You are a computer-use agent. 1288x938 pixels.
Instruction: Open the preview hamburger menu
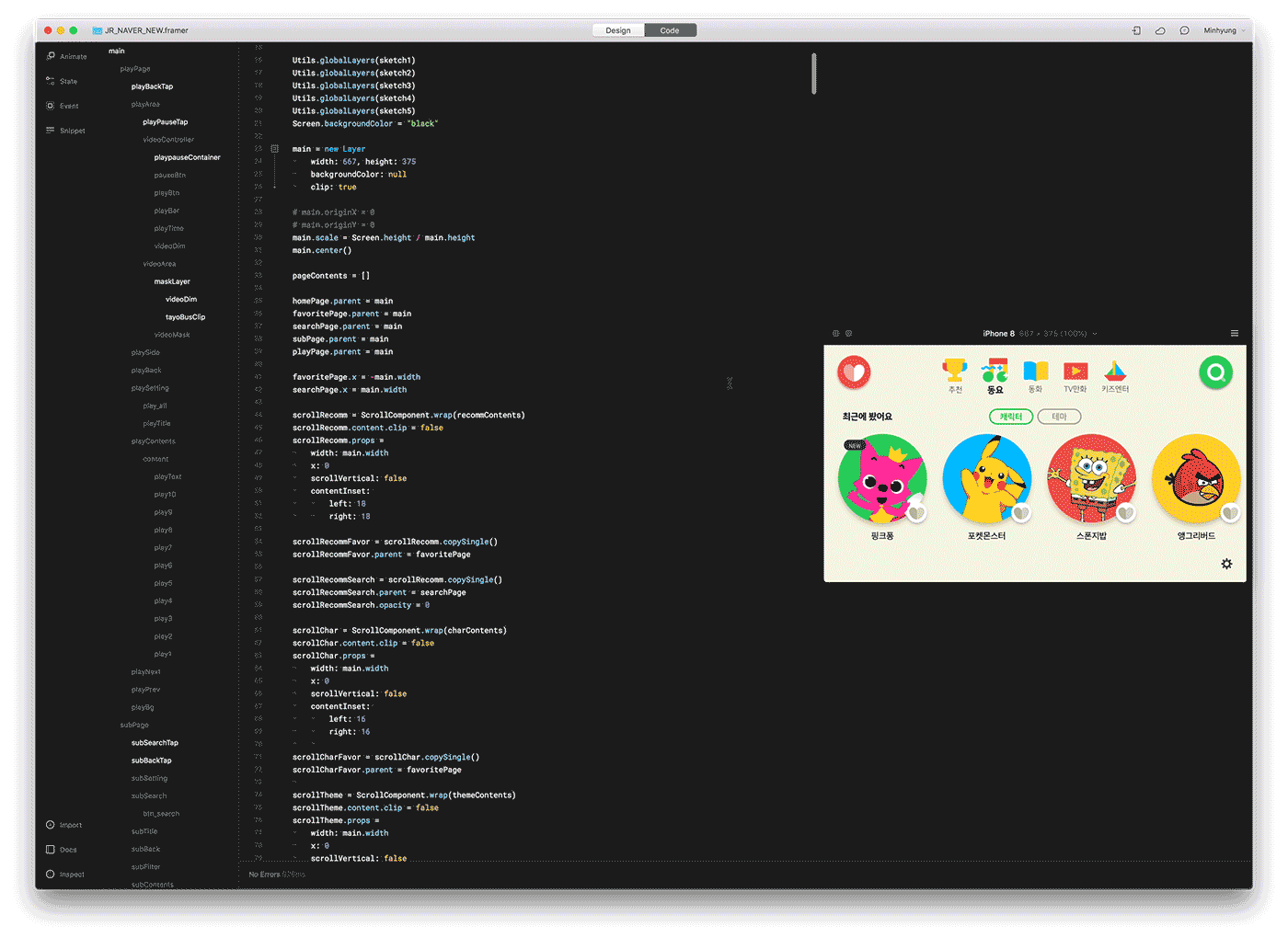[x=1235, y=333]
